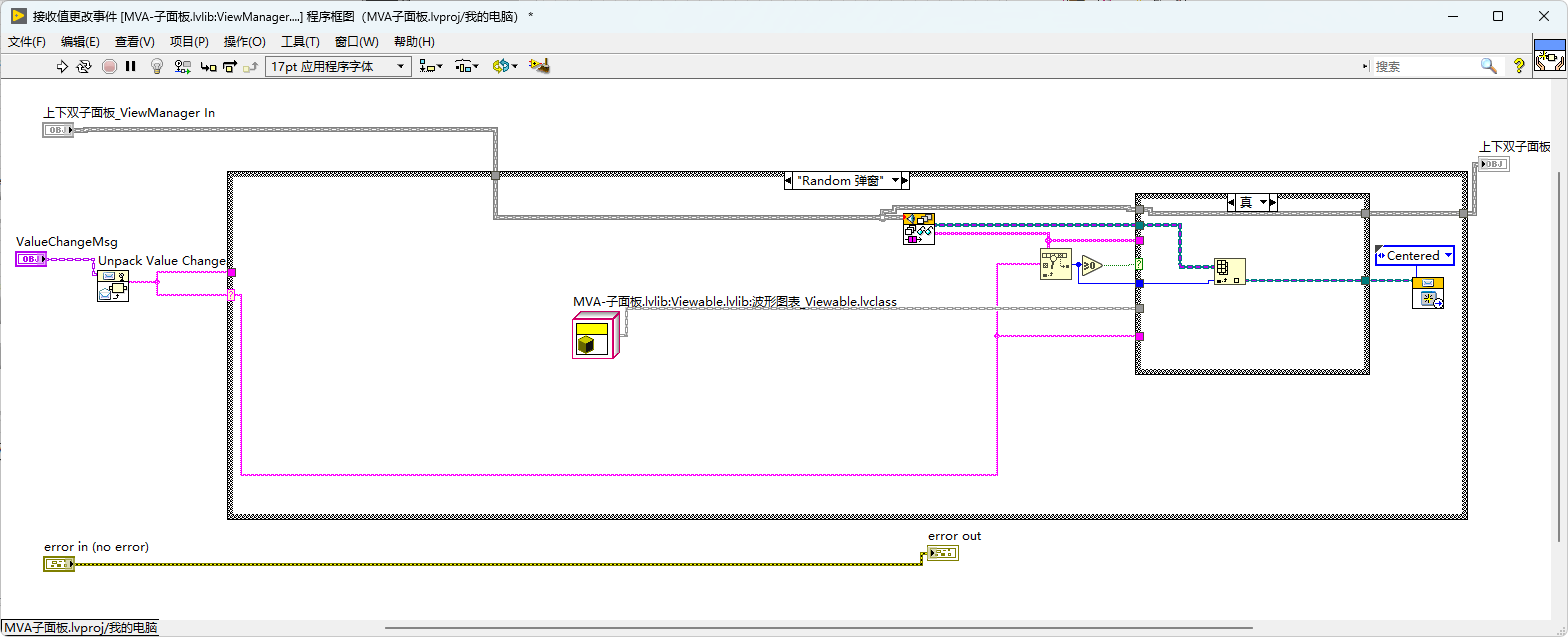The image size is (1568, 637).
Task: Toggle Retain Wire Values button
Action: coord(183,66)
